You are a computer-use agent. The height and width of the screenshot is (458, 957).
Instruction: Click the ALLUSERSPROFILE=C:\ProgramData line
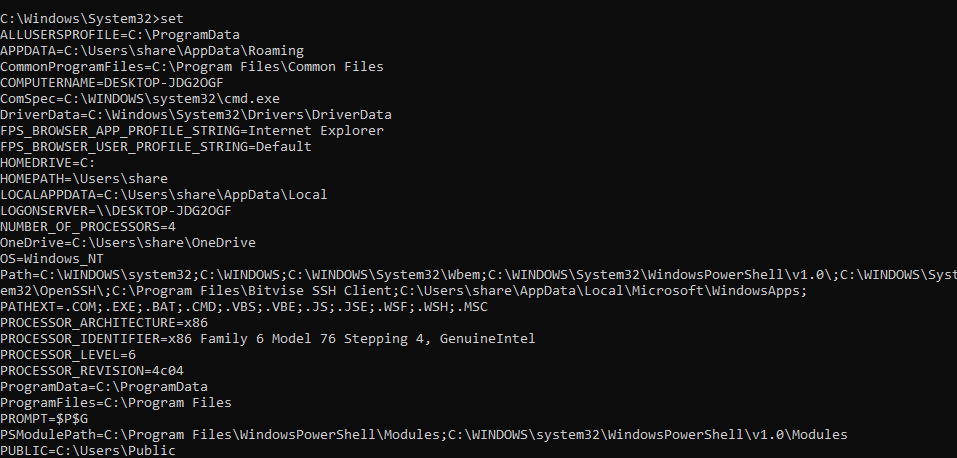tap(120, 35)
